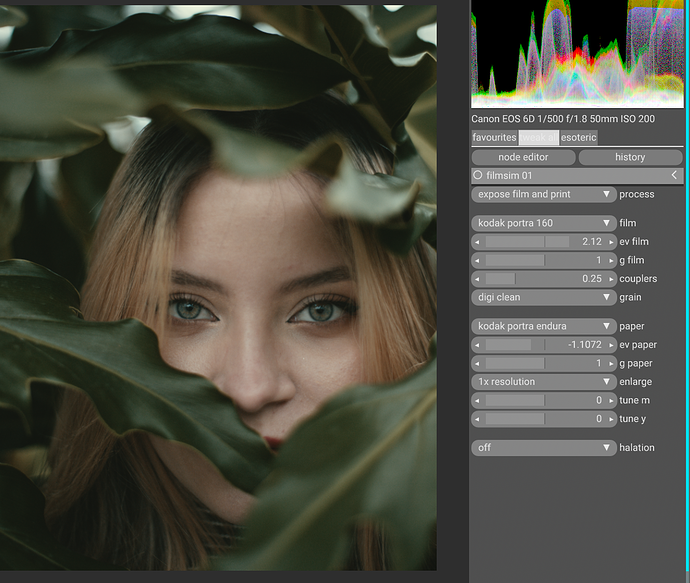690x583 pixels.
Task: Click the history button
Action: [x=630, y=157]
